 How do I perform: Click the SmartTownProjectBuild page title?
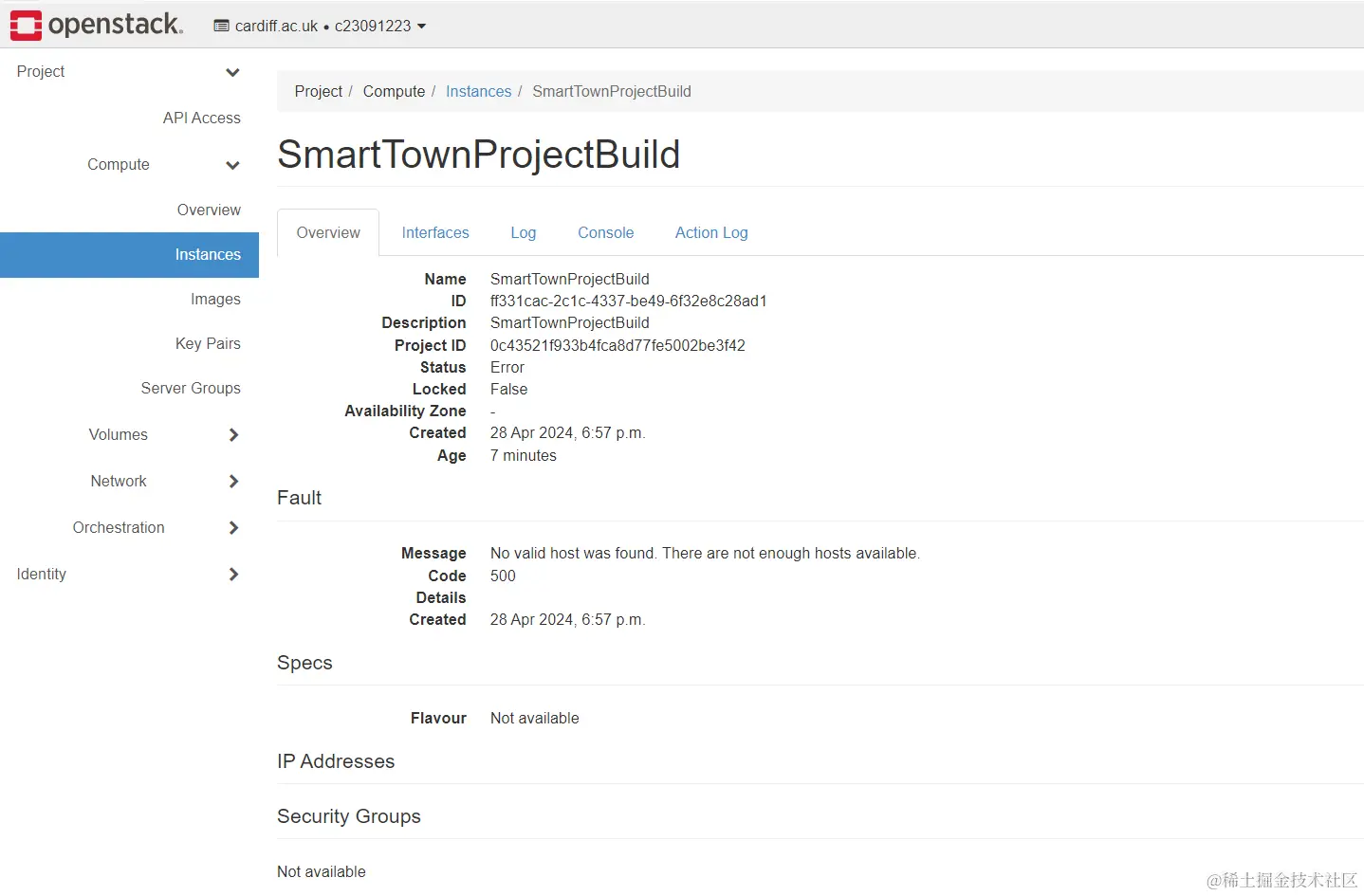478,155
